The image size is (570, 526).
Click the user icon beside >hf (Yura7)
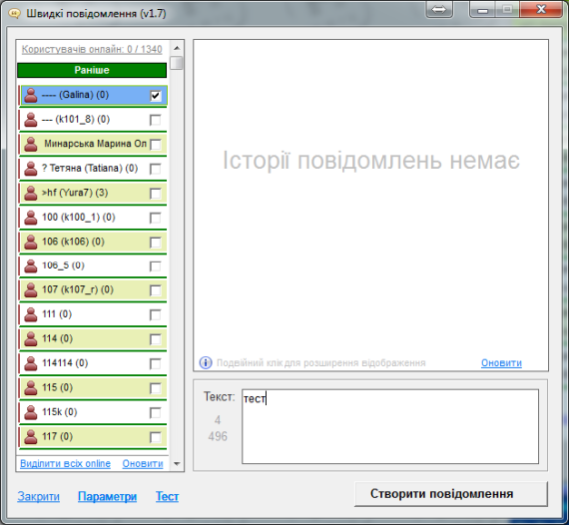(31, 193)
